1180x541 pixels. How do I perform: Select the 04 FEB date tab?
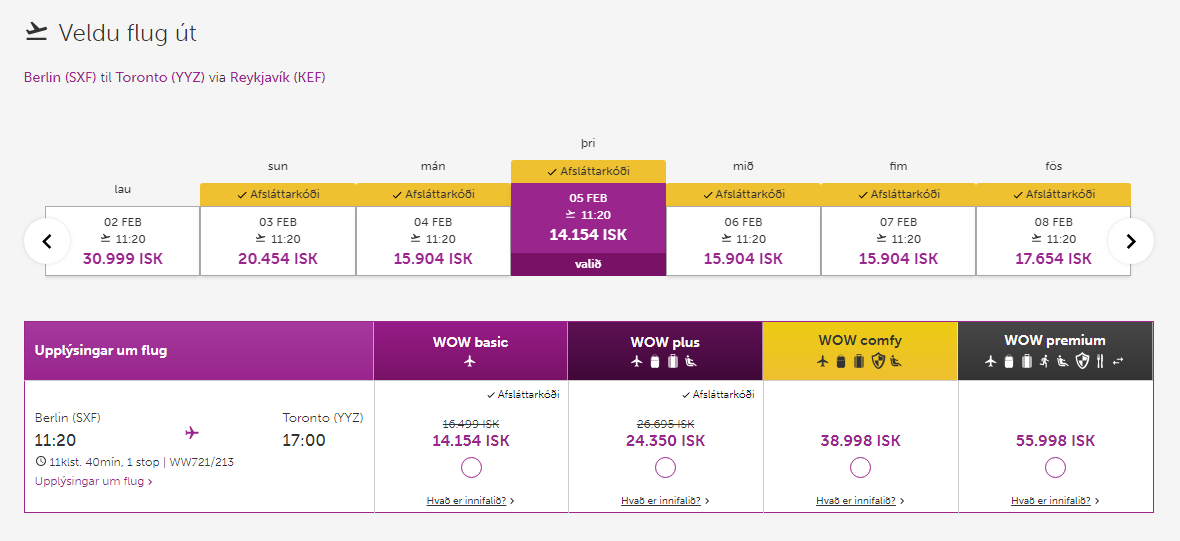point(433,240)
